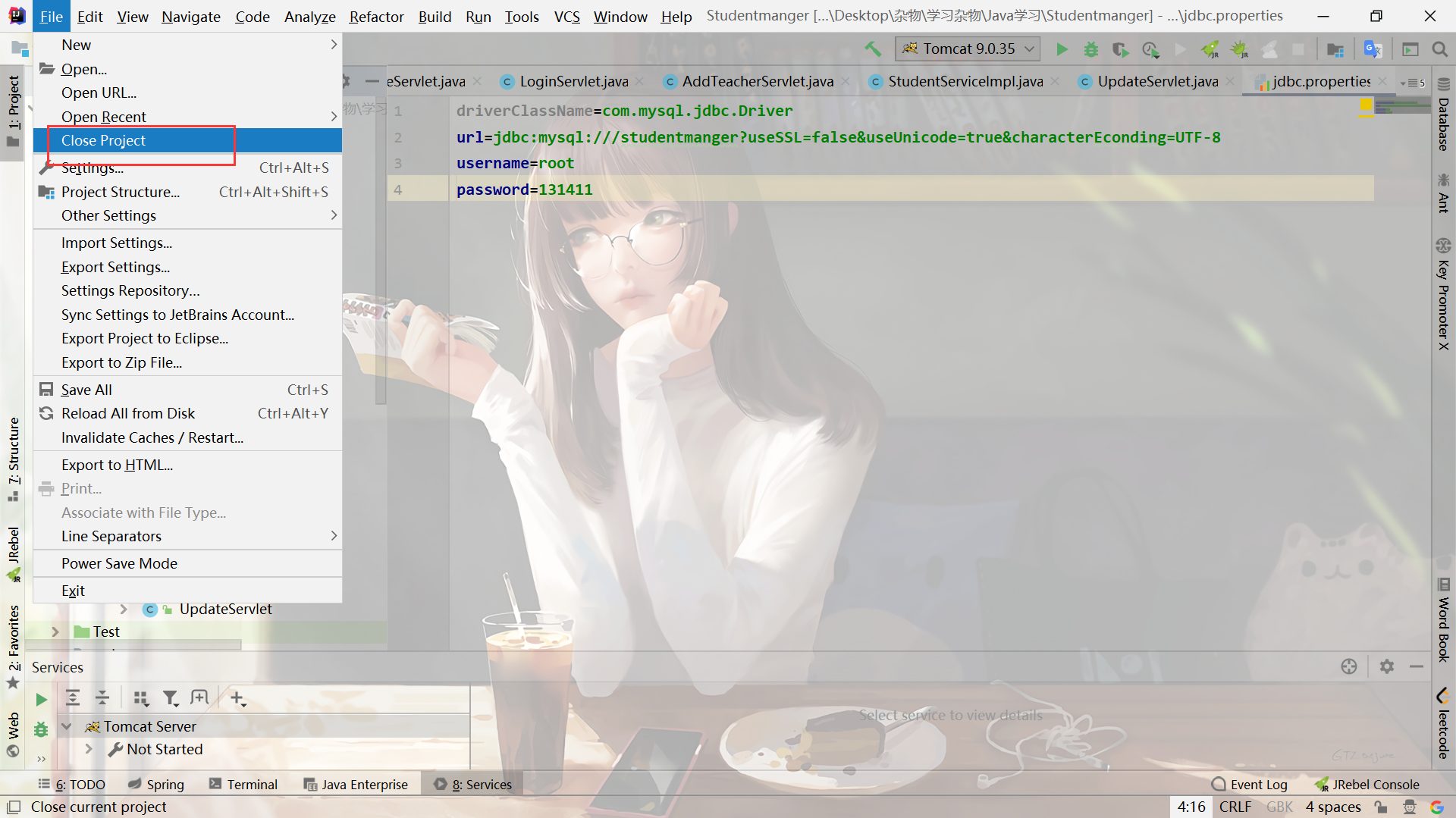The width and height of the screenshot is (1456, 818).
Task: Run with Coverage via the shield icon
Action: pos(1120,49)
